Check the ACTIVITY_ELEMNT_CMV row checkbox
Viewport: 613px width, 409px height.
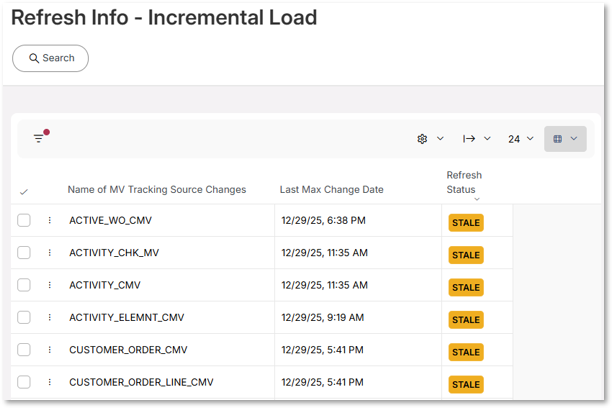24,317
